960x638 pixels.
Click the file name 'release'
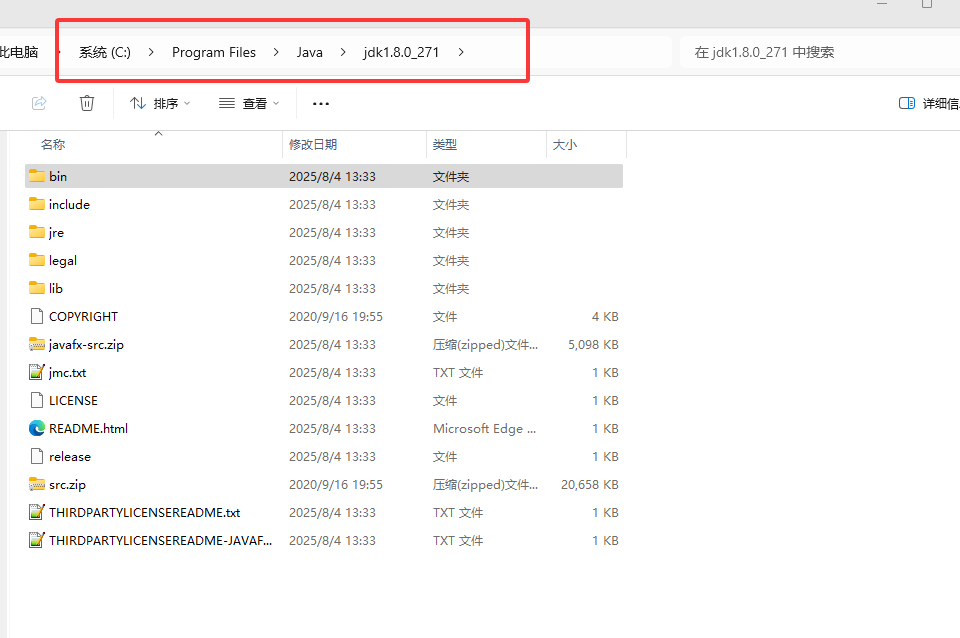[x=70, y=457]
